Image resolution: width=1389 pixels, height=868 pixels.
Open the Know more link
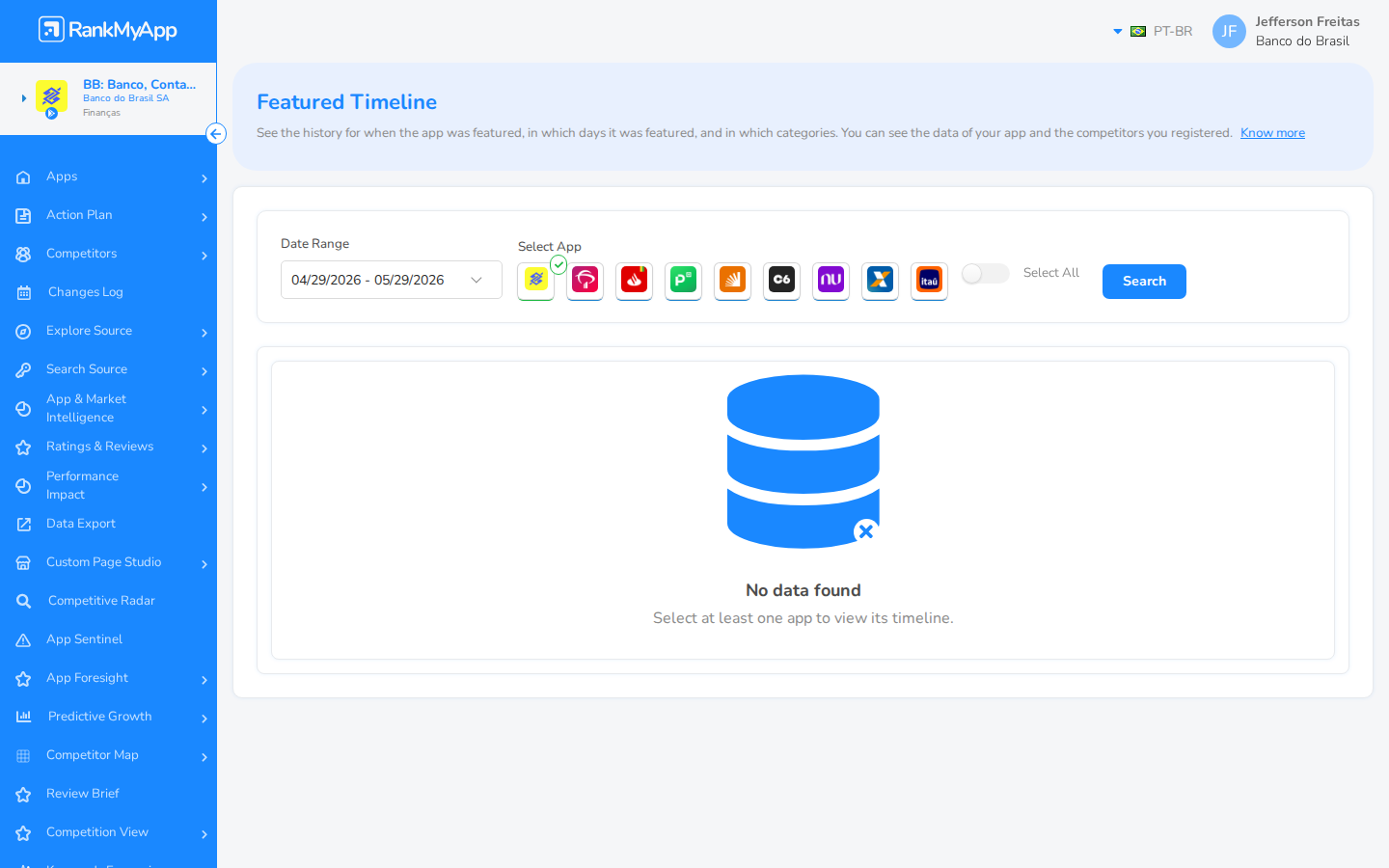pyautogui.click(x=1272, y=133)
